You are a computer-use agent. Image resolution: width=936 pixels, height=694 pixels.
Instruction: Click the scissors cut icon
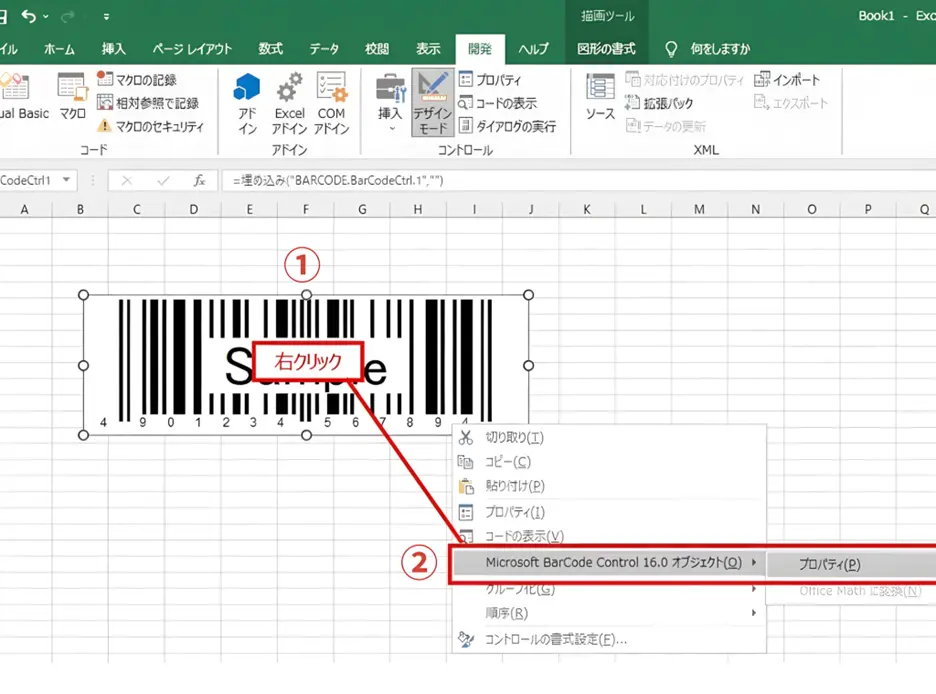pyautogui.click(x=466, y=437)
